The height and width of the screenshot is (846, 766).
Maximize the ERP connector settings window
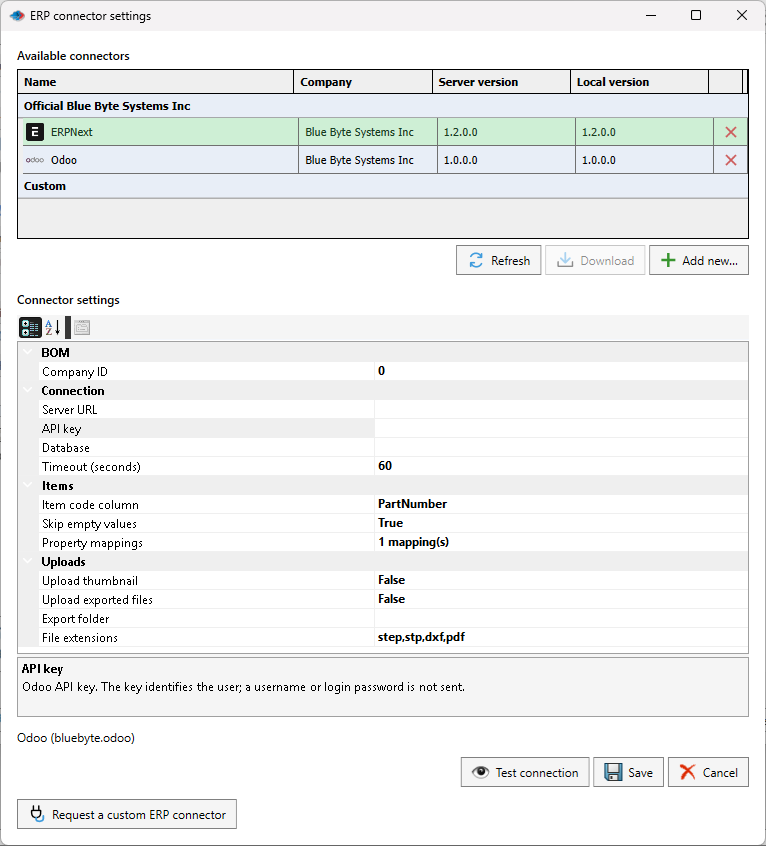coord(696,16)
